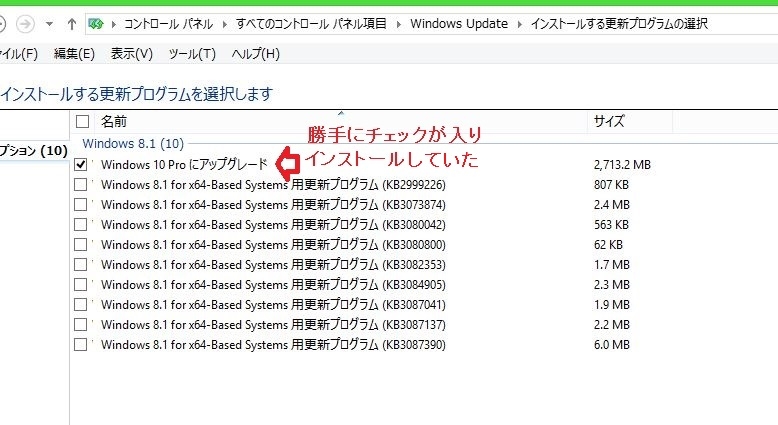The image size is (778, 425).
Task: Uncheck Windows 10 Pro にアップグレード
Action: pyautogui.click(x=80, y=164)
